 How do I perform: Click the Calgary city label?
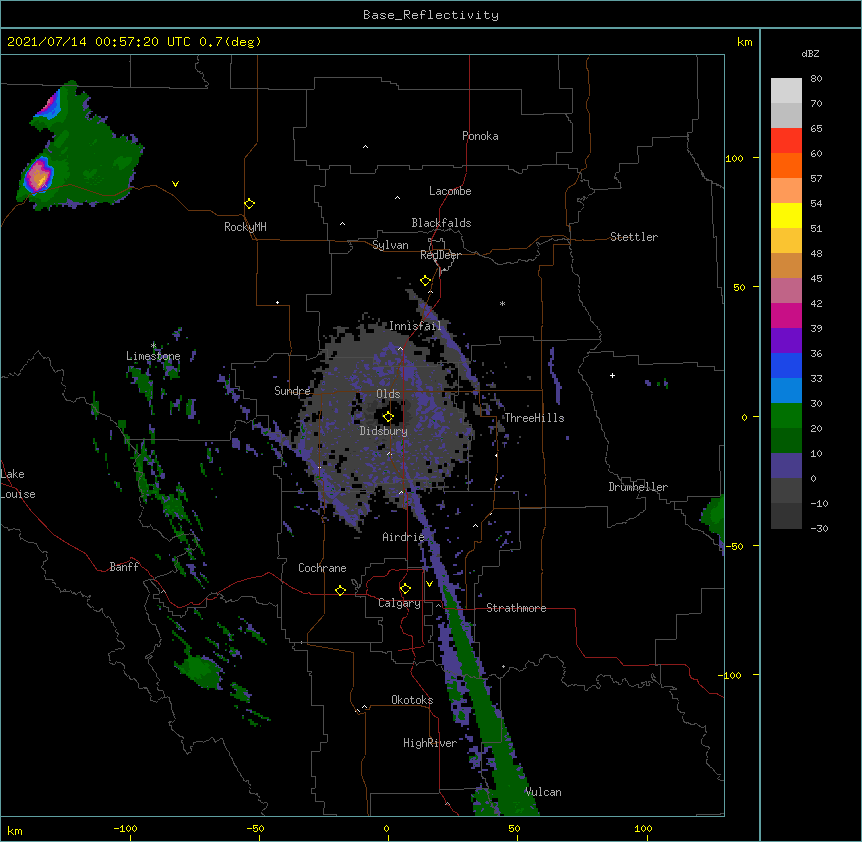(399, 603)
